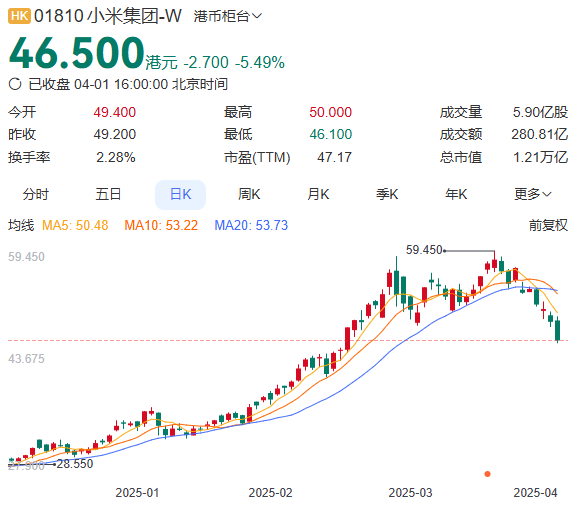Click the 28.550 low price annotation
Screen dimensions: 581x513
[x=74, y=464]
